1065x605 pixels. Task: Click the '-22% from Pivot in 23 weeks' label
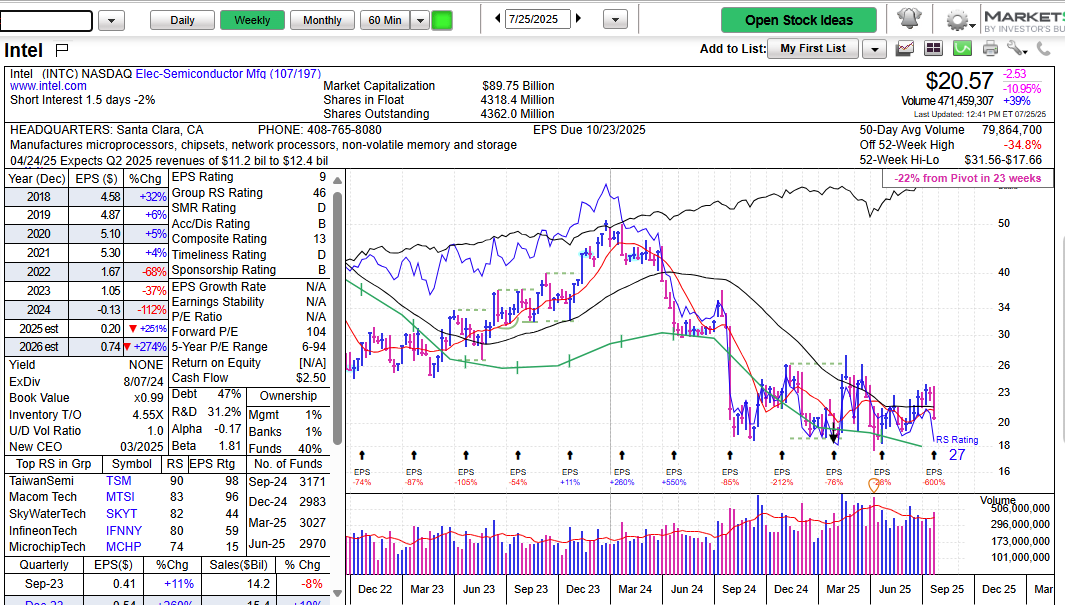coord(967,178)
